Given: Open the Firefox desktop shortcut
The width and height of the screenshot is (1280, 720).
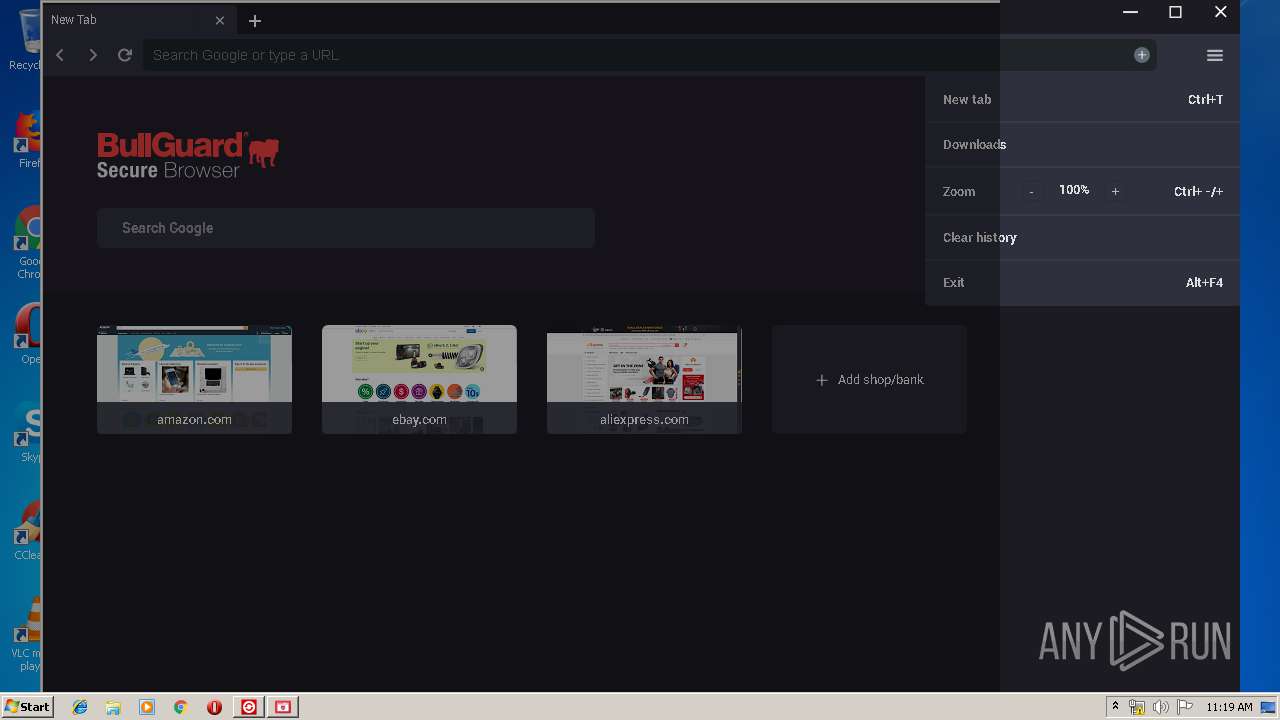Looking at the screenshot, I should coord(27,140).
